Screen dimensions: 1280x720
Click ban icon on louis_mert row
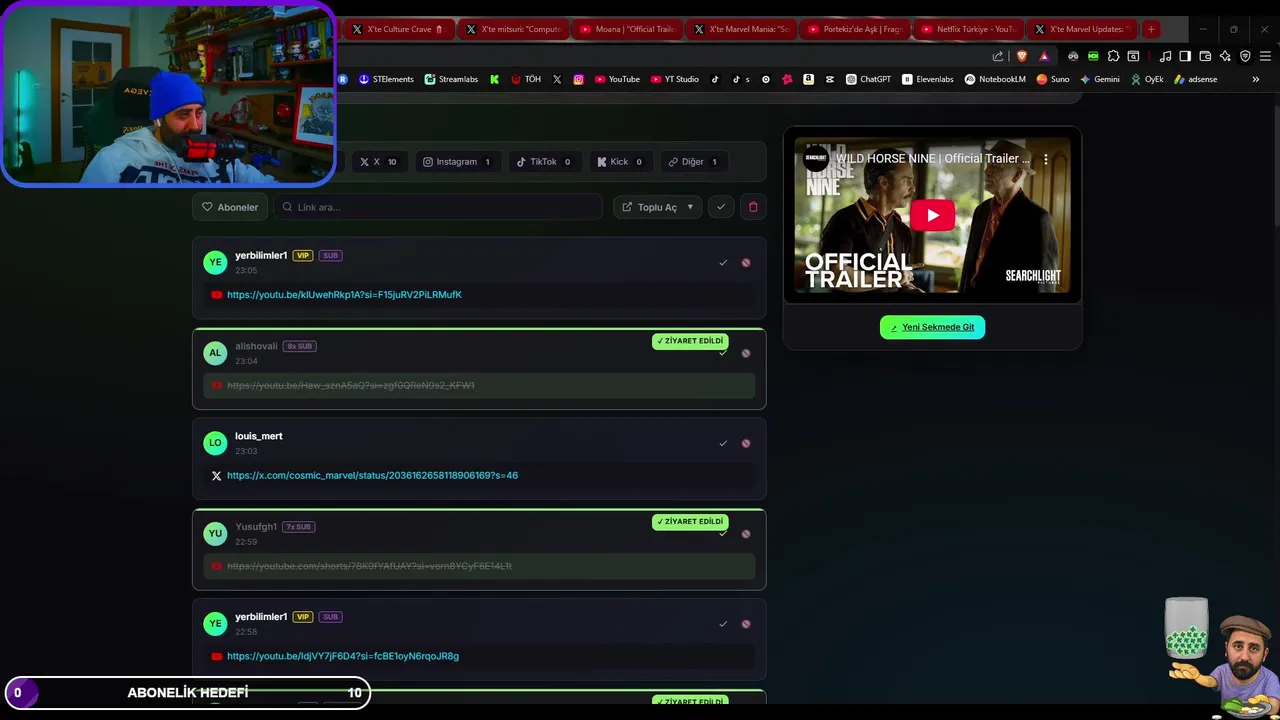pyautogui.click(x=746, y=443)
